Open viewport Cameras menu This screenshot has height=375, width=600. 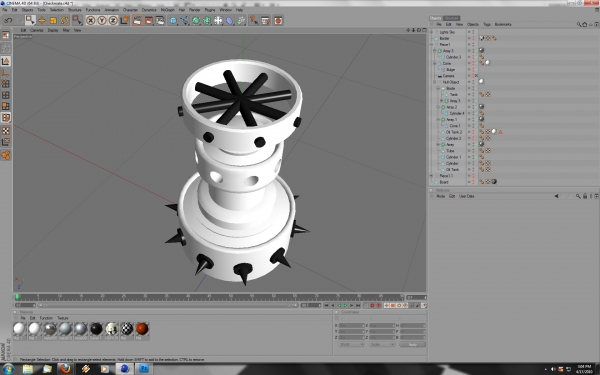coord(37,30)
